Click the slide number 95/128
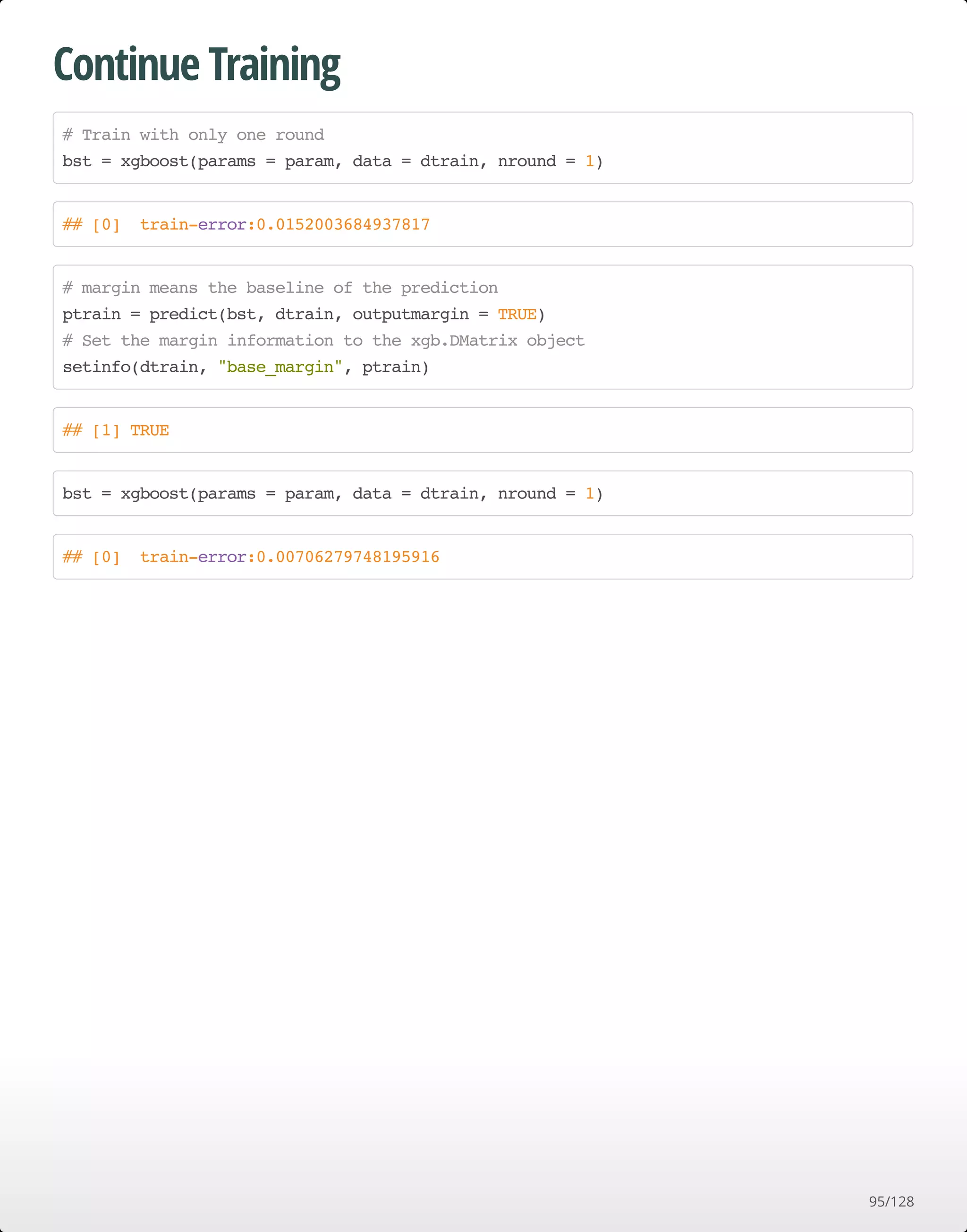 coord(891,1201)
